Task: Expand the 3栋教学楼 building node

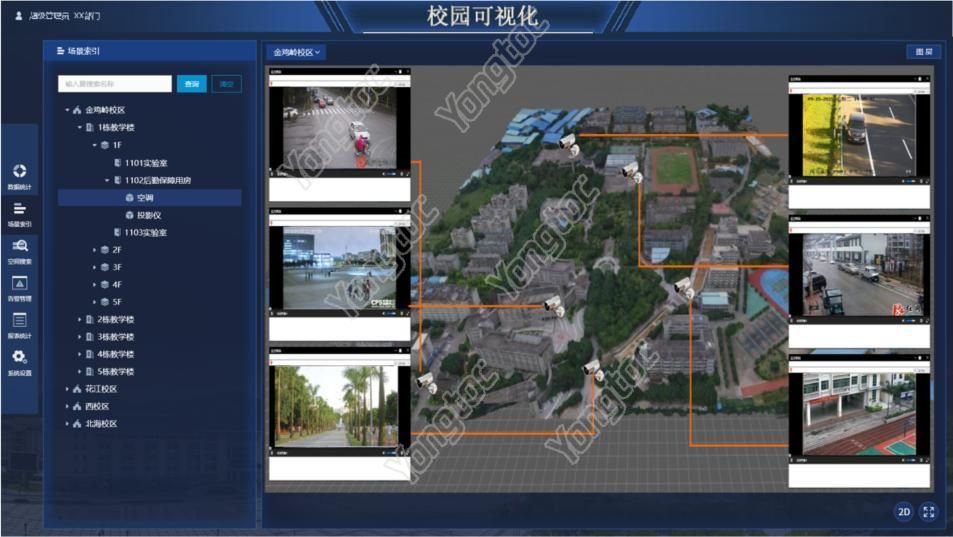Action: click(x=80, y=337)
